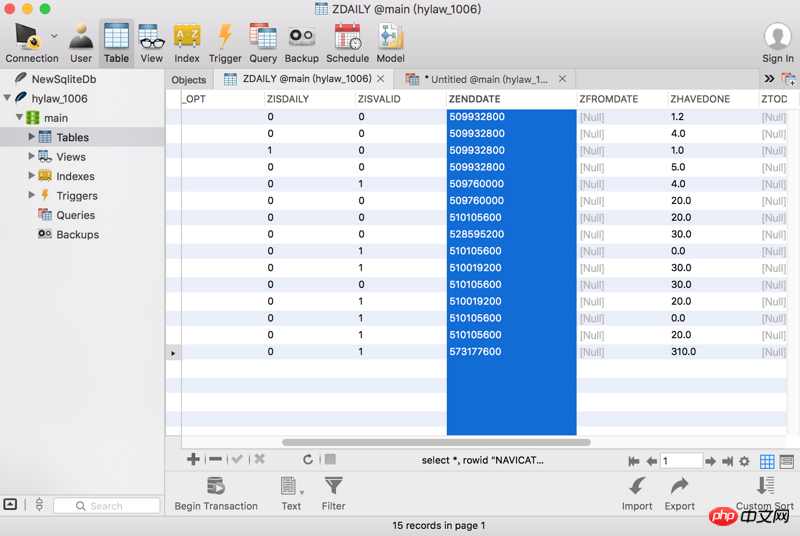The height and width of the screenshot is (536, 800).
Task: Expand the Views node
Action: pyautogui.click(x=31, y=156)
